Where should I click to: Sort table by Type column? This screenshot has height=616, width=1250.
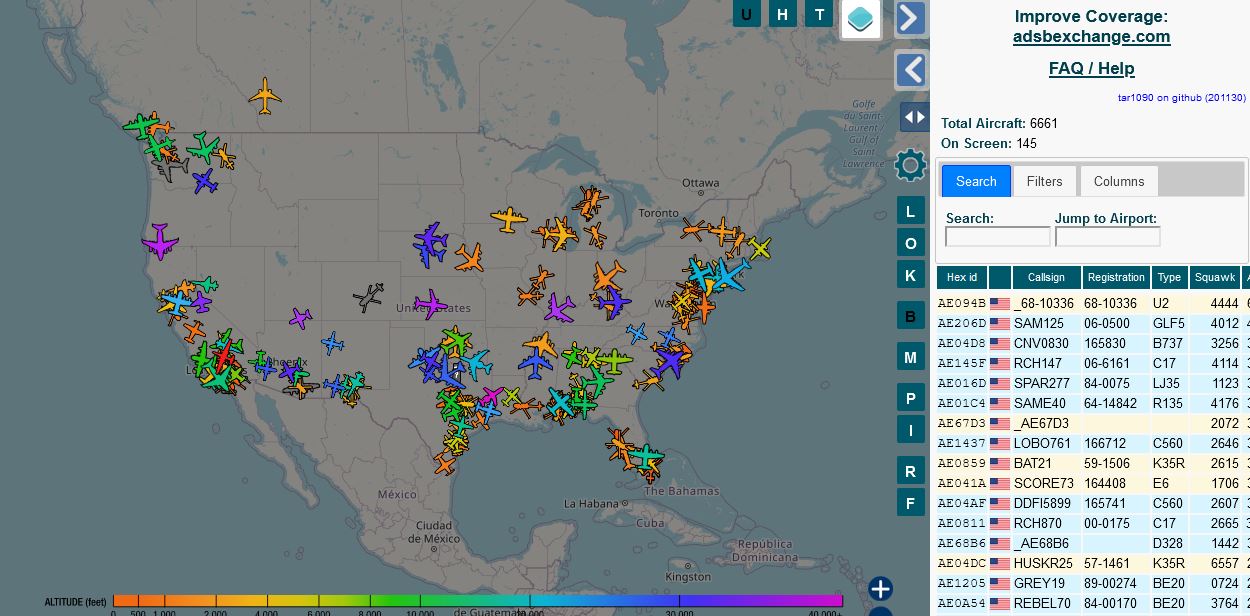click(x=1169, y=277)
